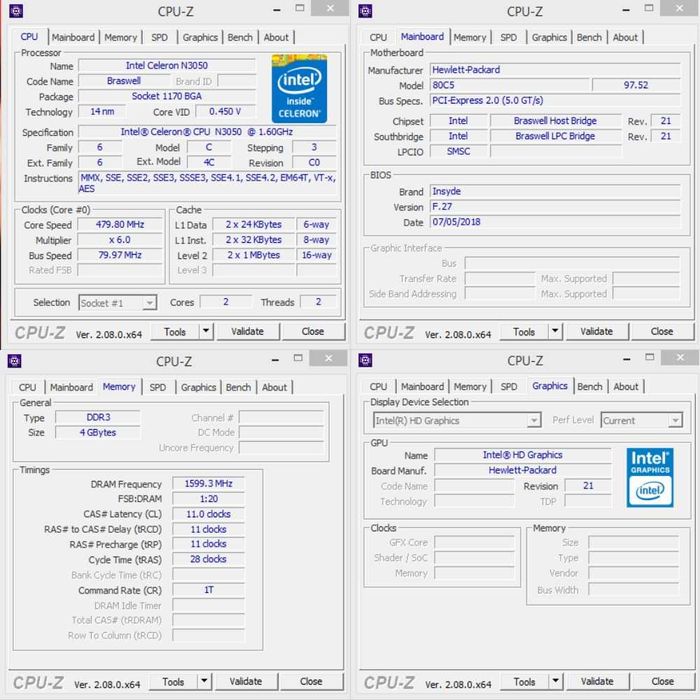Open the Tools arrow dropdown in the Memory window
The image size is (700, 700).
coord(204,682)
